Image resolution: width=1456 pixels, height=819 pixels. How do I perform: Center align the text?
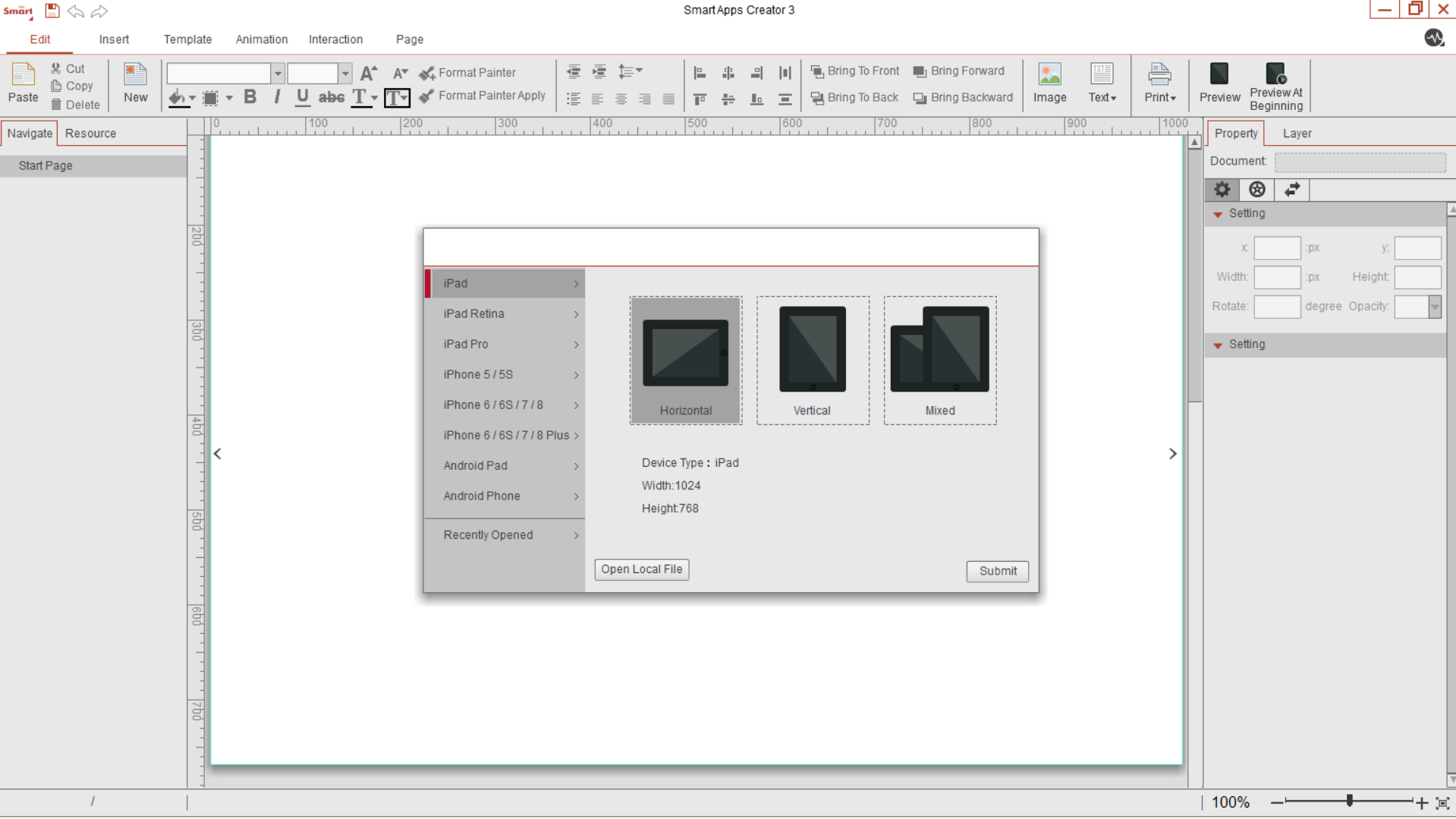coord(621,99)
